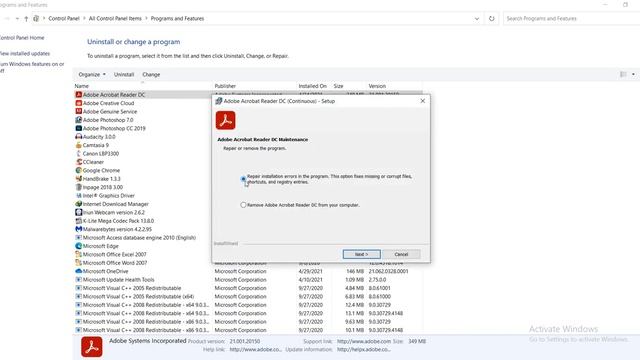
Task: Sort by Size column header
Action: 338,86
